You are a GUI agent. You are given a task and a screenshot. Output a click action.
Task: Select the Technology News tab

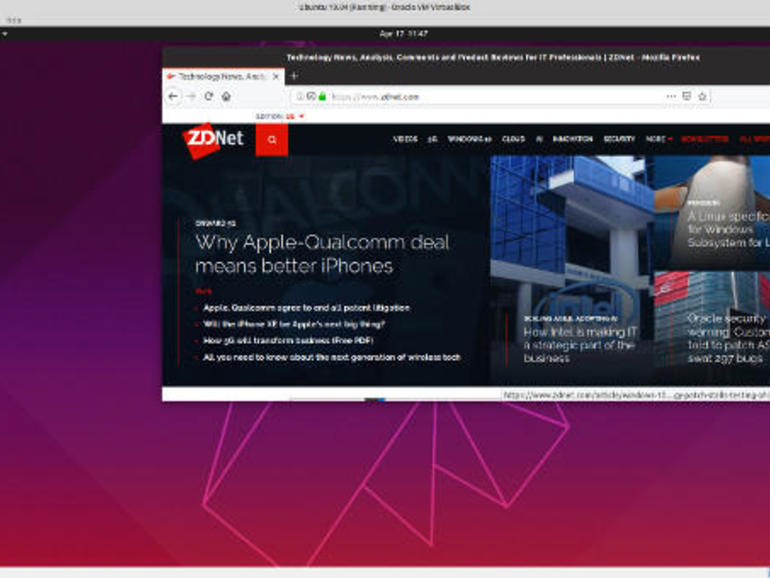[223, 76]
